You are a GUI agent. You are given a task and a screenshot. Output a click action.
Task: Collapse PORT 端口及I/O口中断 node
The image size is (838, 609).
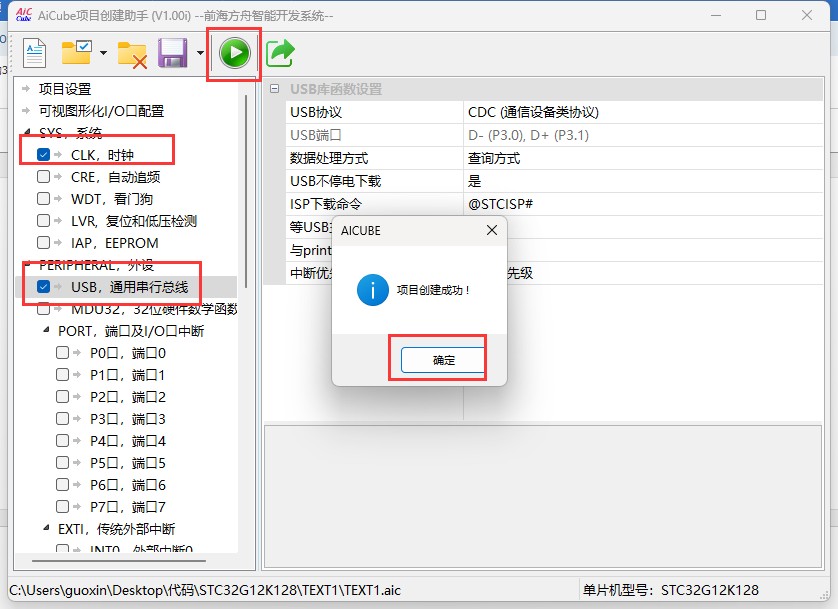click(46, 331)
